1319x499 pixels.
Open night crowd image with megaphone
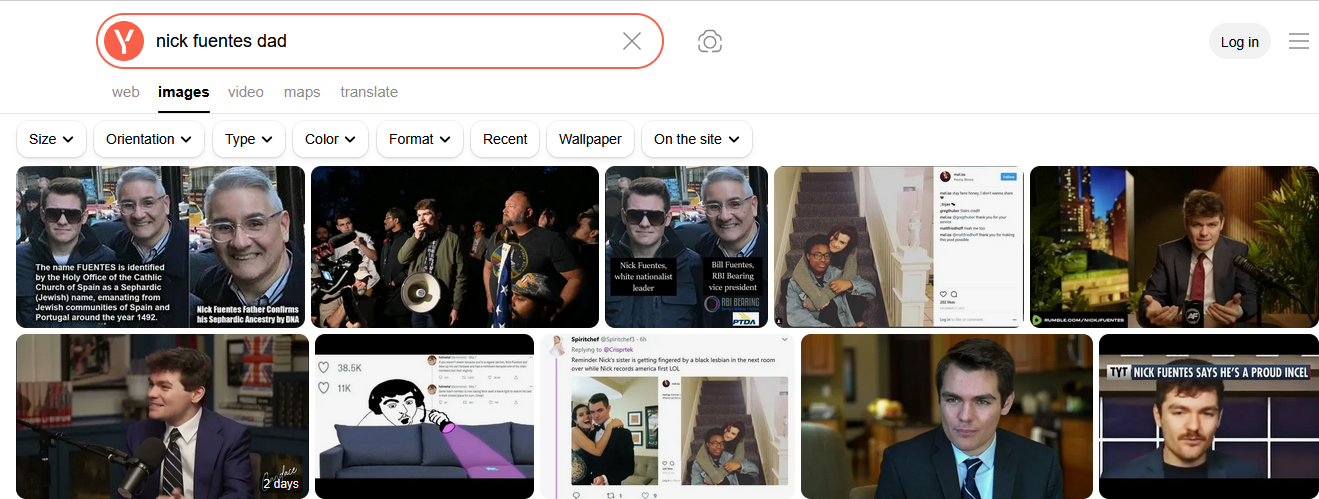coord(455,247)
